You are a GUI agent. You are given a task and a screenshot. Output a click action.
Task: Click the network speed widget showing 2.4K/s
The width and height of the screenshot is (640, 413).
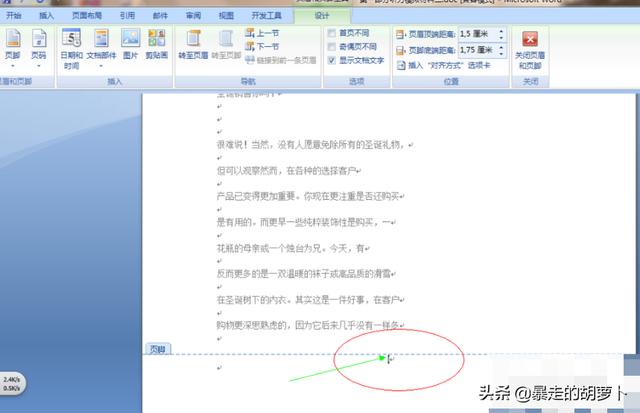click(x=12, y=384)
